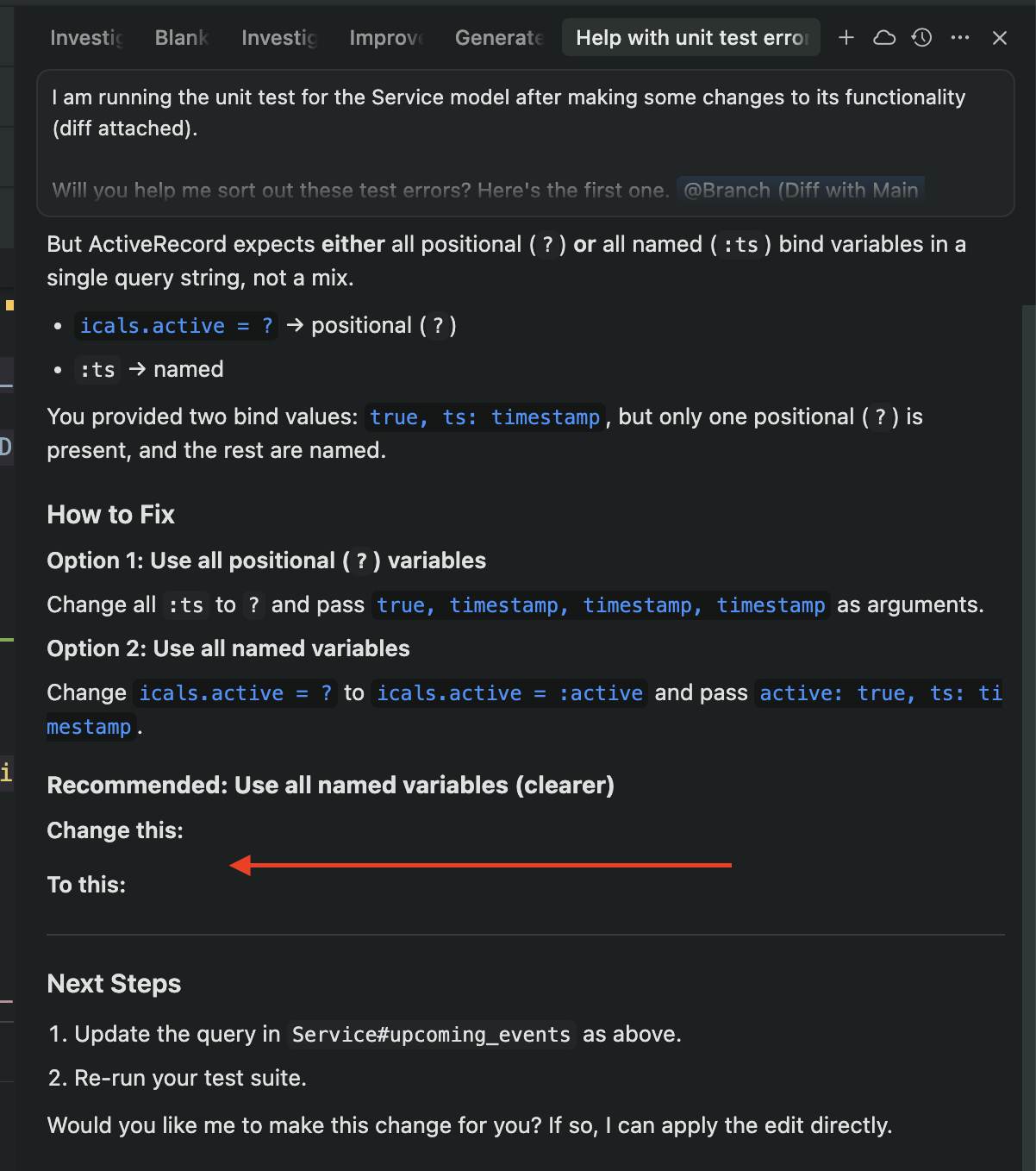Screen dimensions: 1036x1171
Task: Click the 'icals.active = :active' inline code
Action: (510, 693)
